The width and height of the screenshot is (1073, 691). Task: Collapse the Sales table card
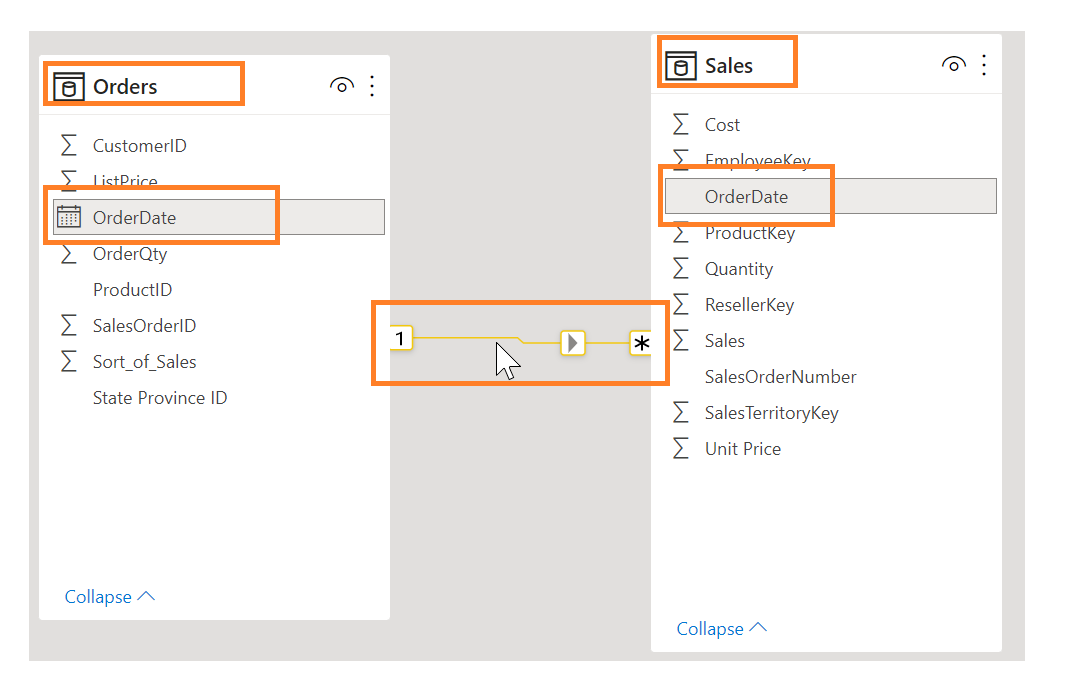click(721, 628)
